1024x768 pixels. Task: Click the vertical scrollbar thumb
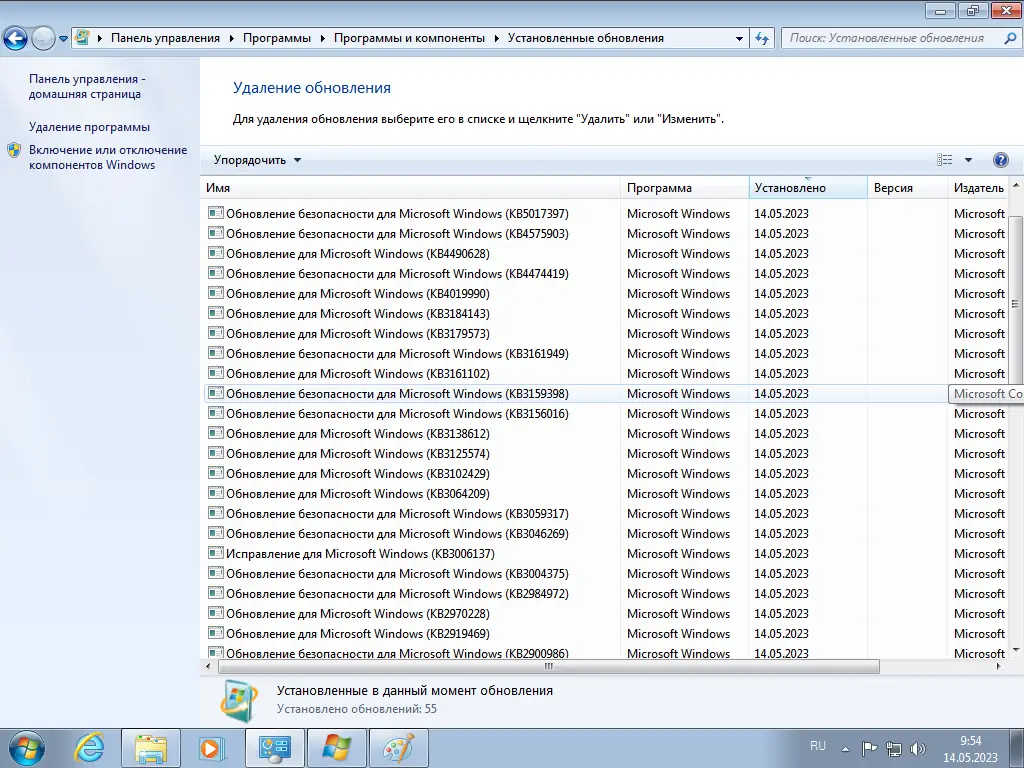click(1015, 303)
